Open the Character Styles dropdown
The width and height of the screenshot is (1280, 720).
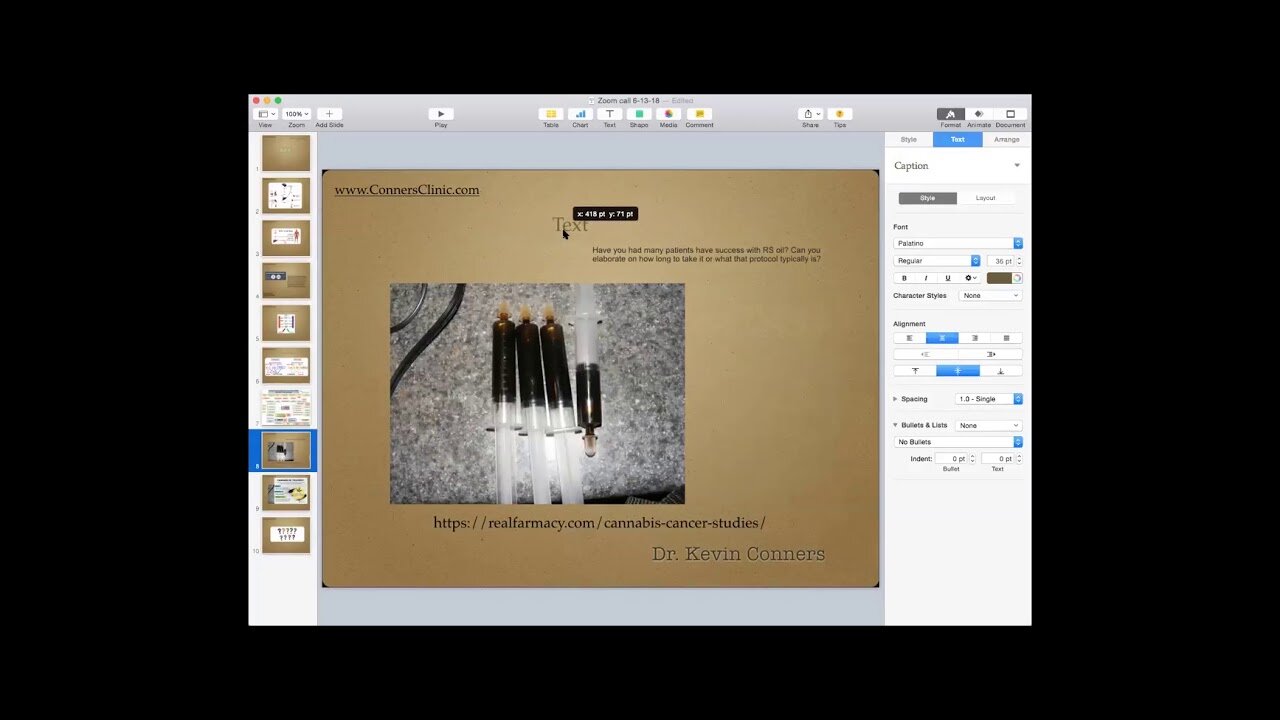click(x=990, y=296)
